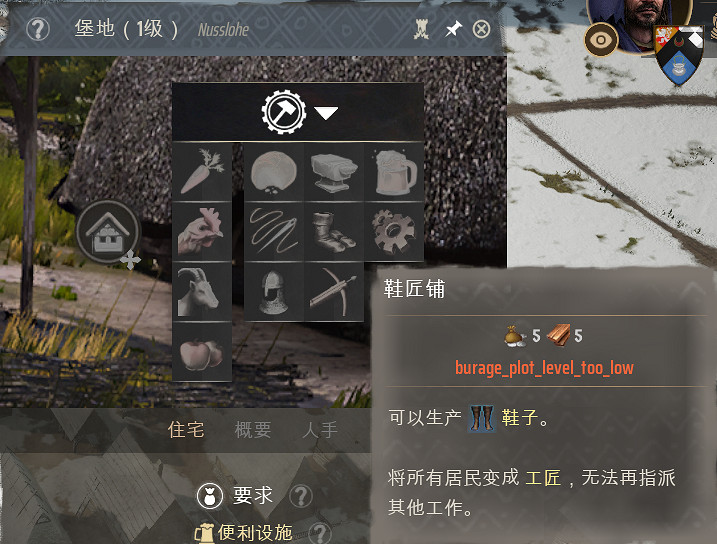This screenshot has width=717, height=544.
Task: Open the hammer workshop category selector
Action: coord(284,112)
